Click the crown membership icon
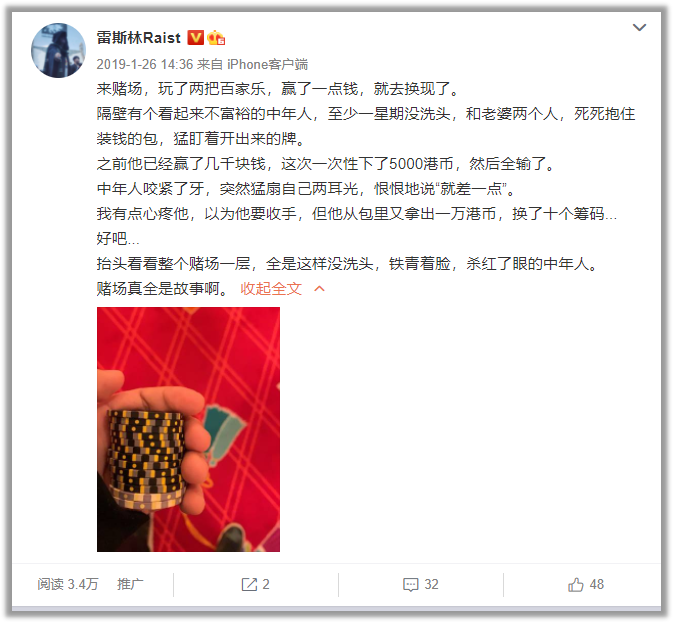The height and width of the screenshot is (623, 674). point(216,38)
